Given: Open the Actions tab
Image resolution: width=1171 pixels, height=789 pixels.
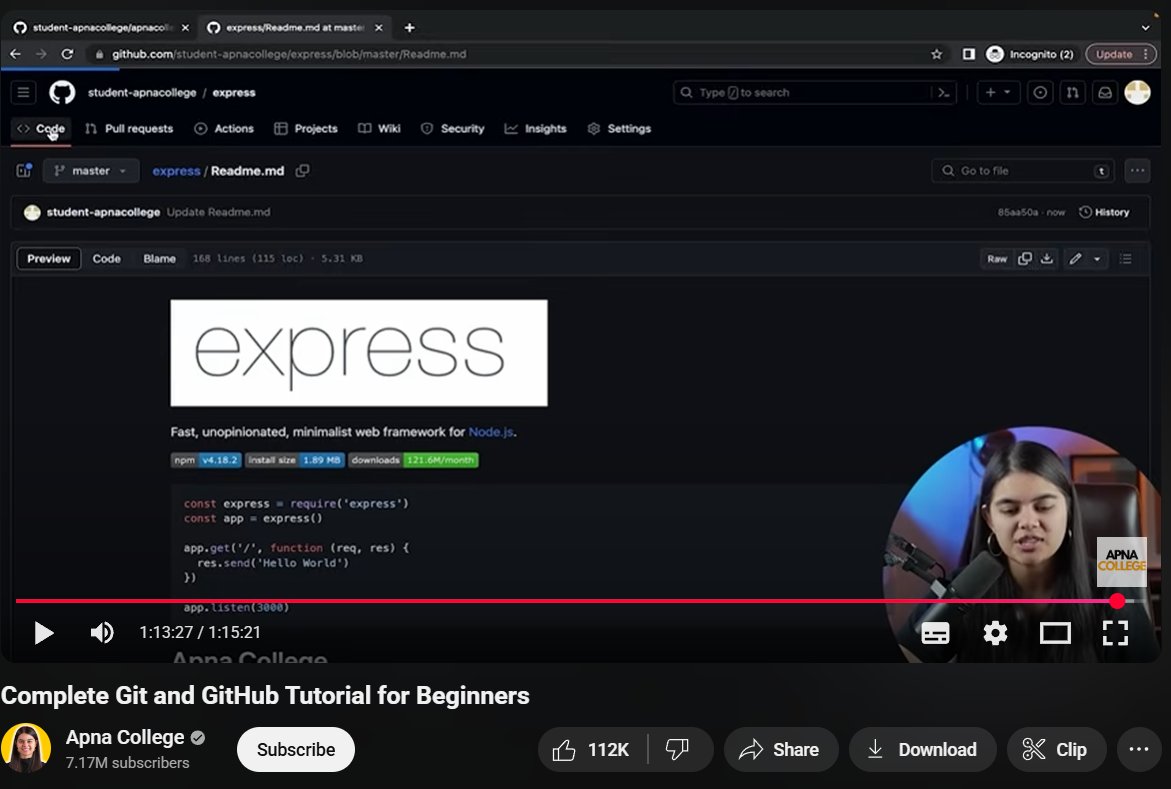Looking at the screenshot, I should tap(224, 129).
